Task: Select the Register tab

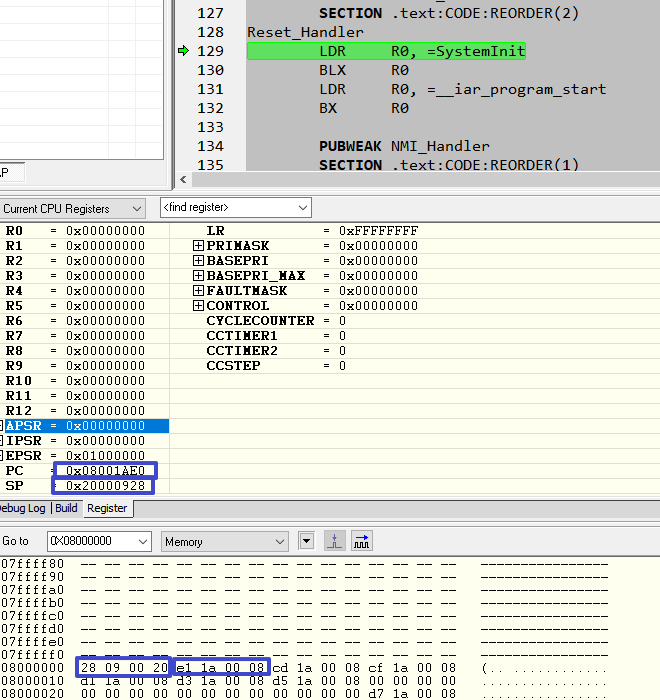Action: click(107, 508)
